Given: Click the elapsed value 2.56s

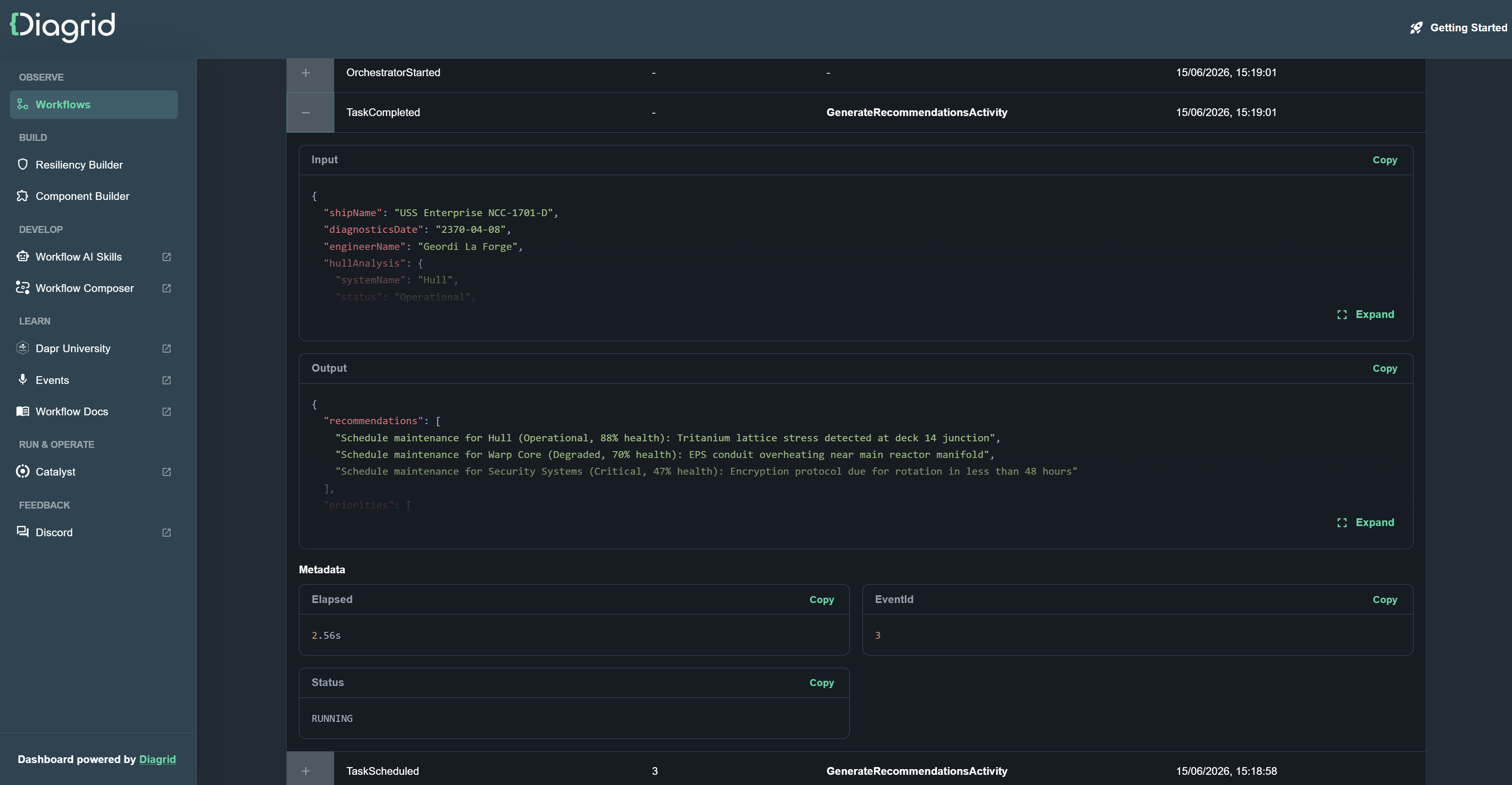Looking at the screenshot, I should [326, 636].
